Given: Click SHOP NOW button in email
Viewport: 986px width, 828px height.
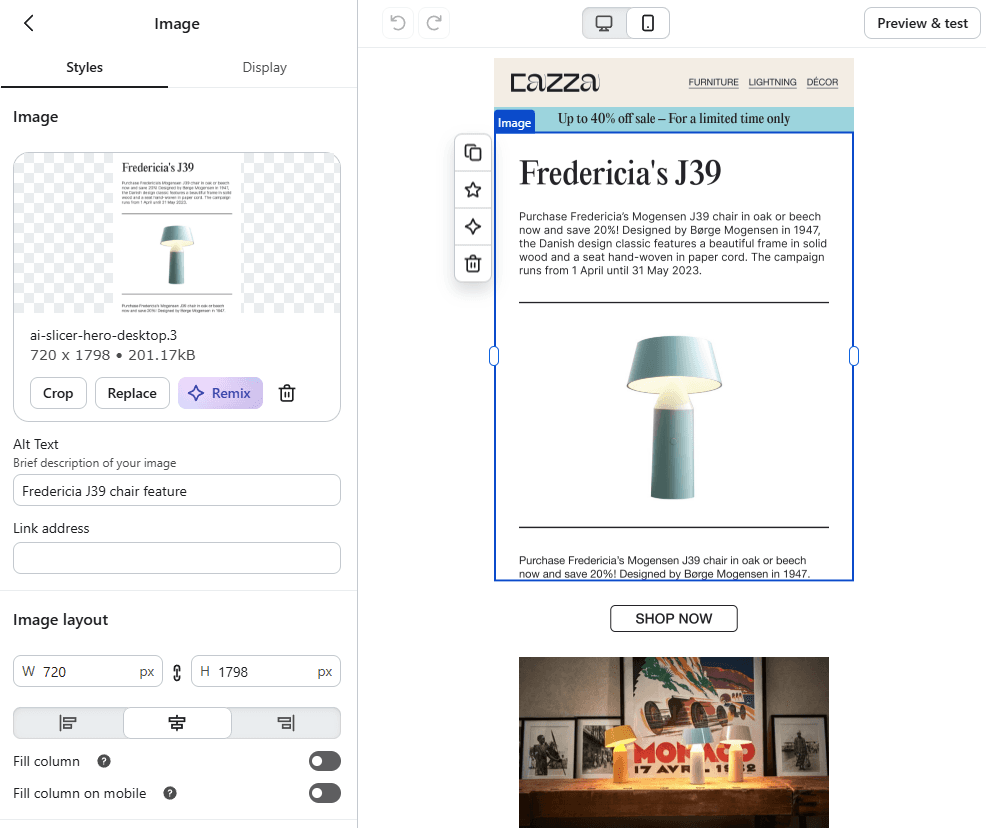Looking at the screenshot, I should pyautogui.click(x=673, y=619).
